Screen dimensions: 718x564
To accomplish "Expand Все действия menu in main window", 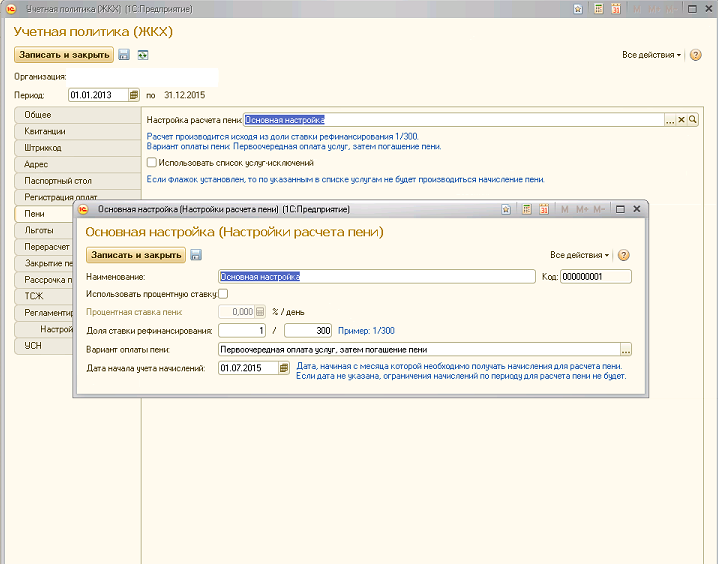I will (x=651, y=55).
